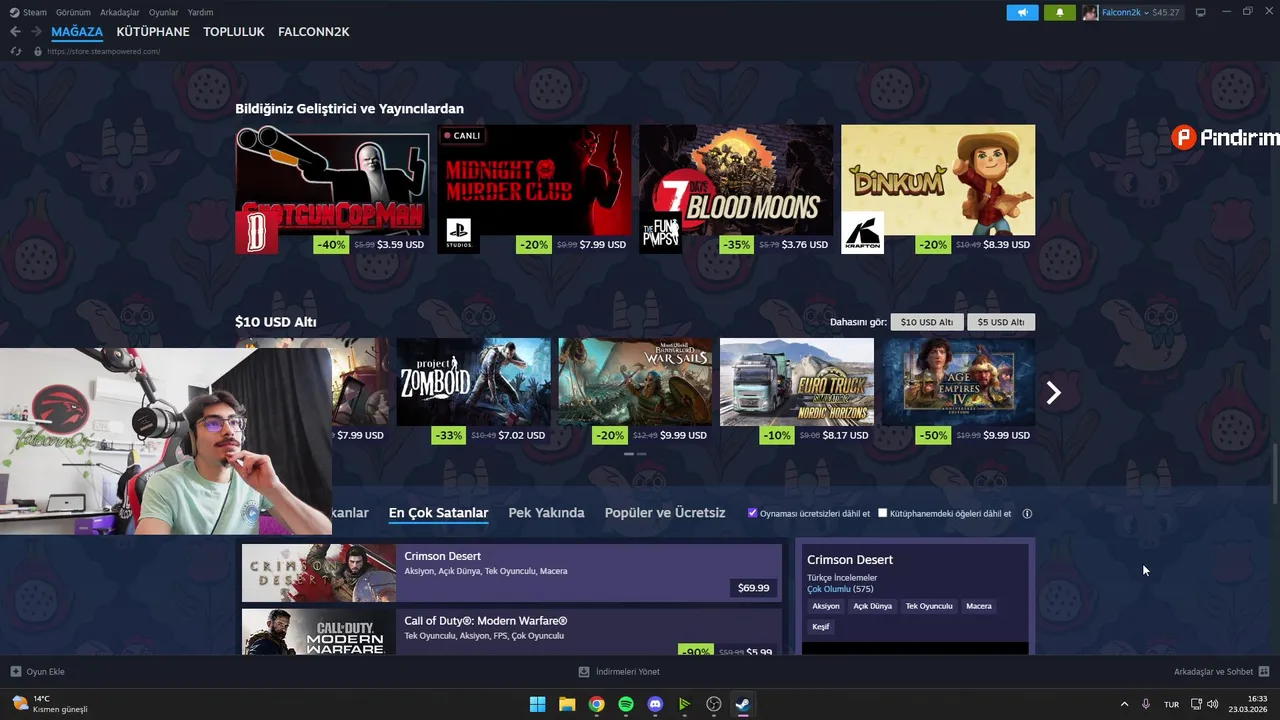Open File Explorer from the taskbar
Image resolution: width=1280 pixels, height=720 pixels.
tap(567, 704)
